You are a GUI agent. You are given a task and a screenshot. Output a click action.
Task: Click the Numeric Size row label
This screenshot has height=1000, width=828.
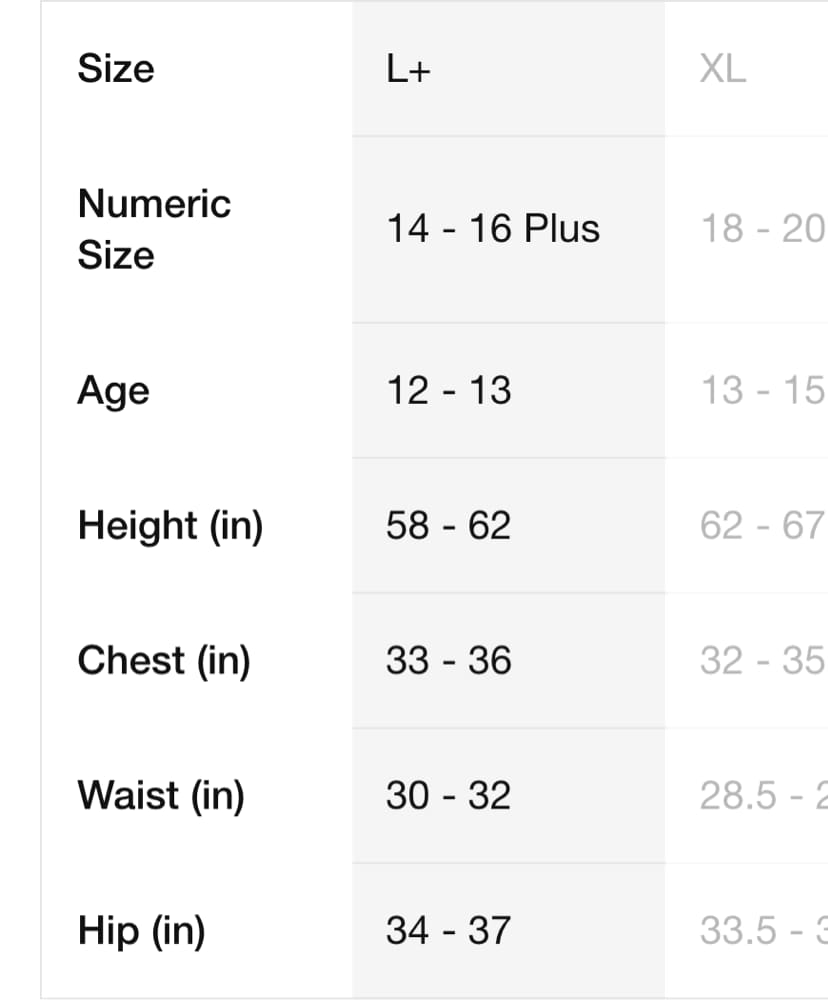click(x=154, y=229)
